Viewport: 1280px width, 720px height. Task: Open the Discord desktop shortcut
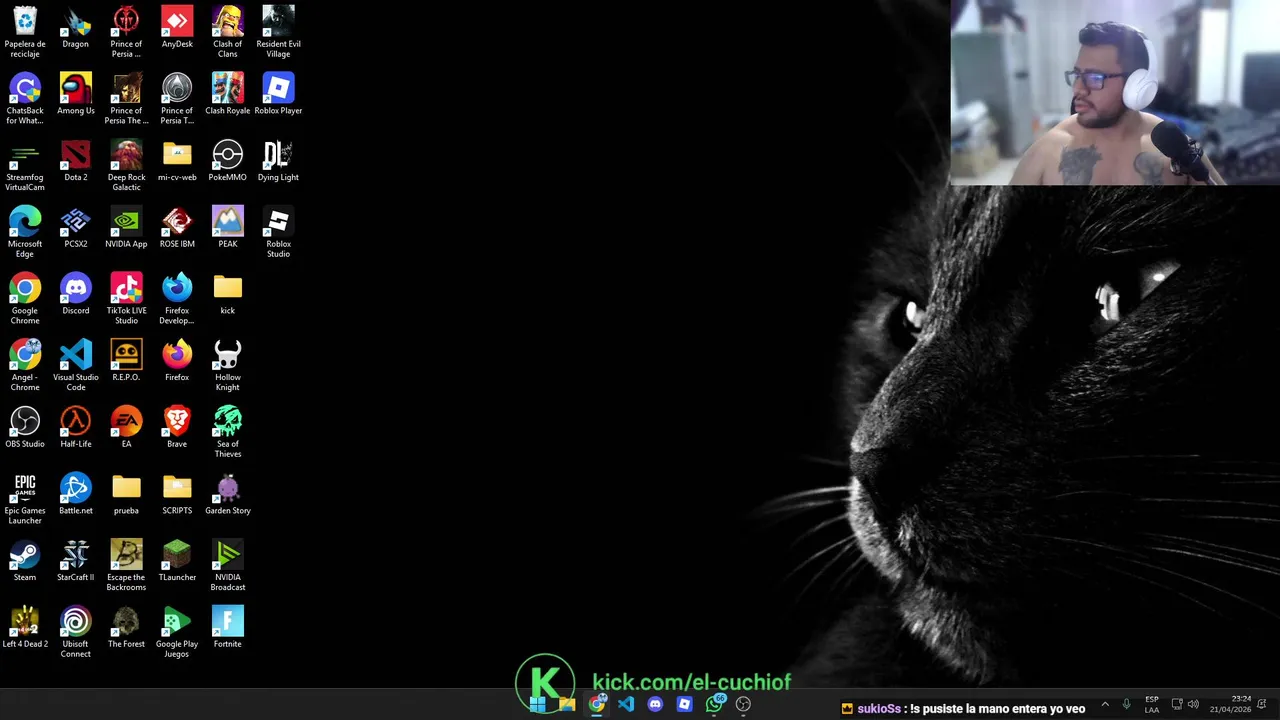point(76,294)
